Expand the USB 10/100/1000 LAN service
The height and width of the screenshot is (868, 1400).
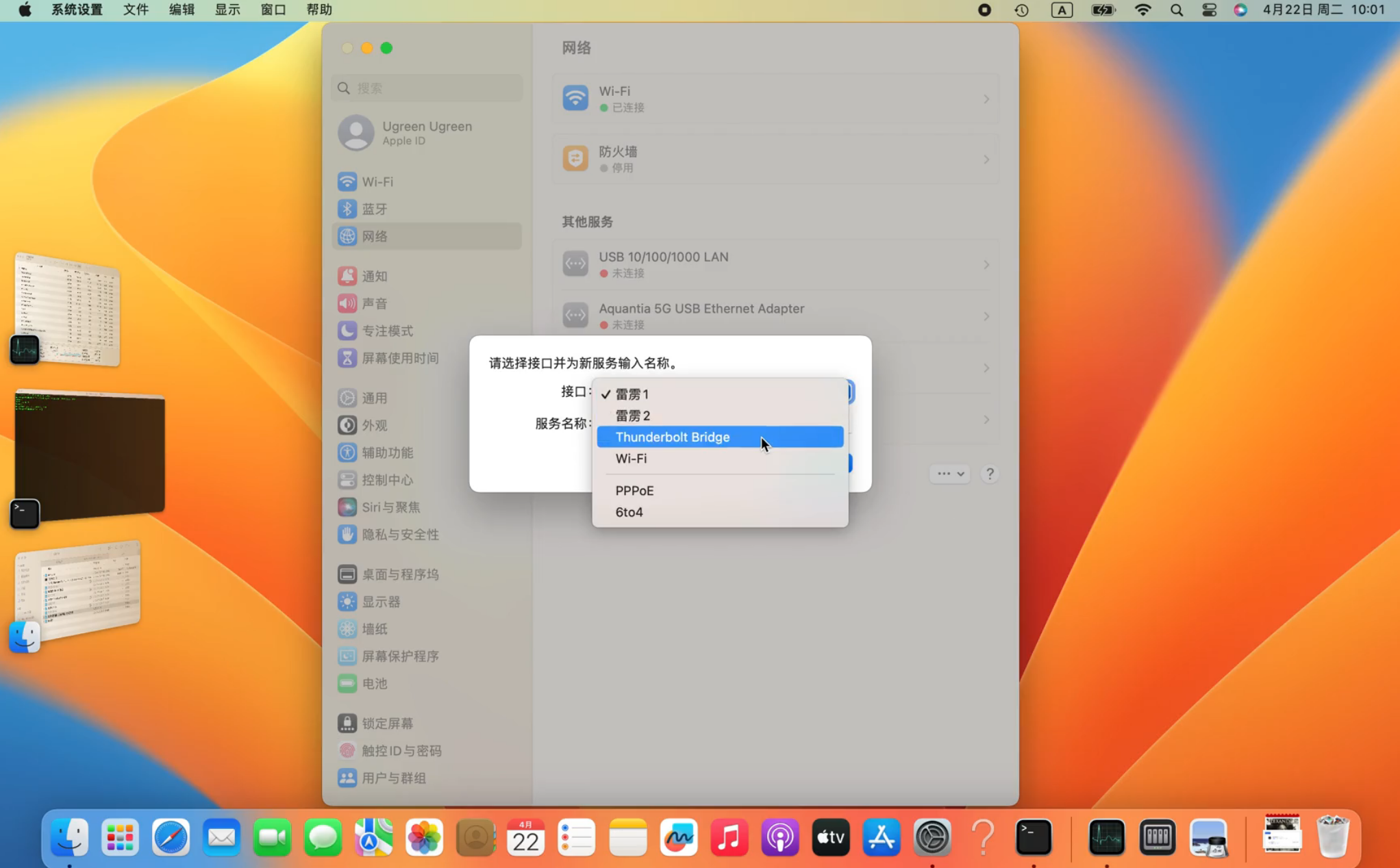(x=986, y=264)
